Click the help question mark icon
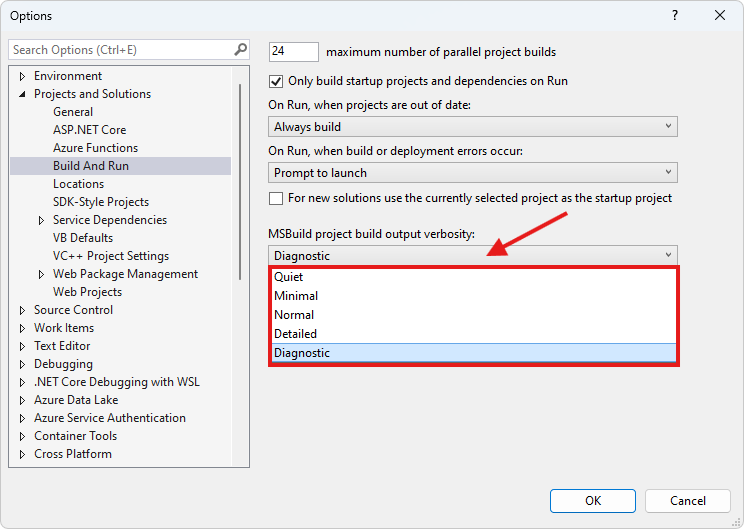The width and height of the screenshot is (744, 529). 675,15
